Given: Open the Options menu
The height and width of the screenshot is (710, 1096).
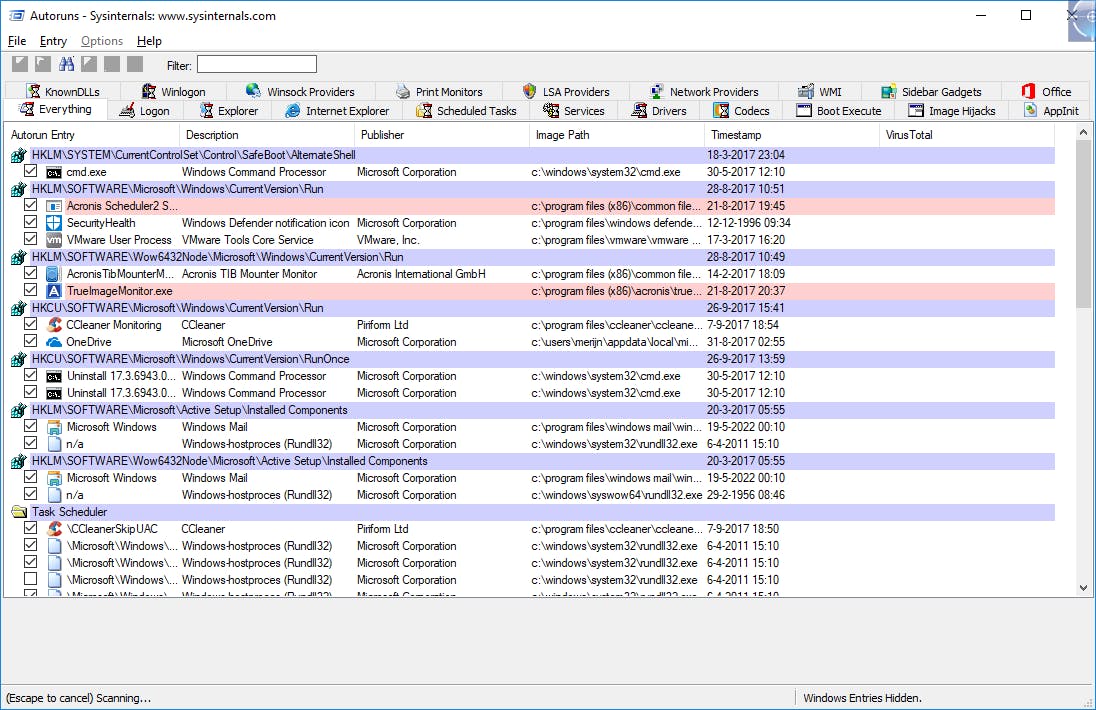Looking at the screenshot, I should [x=101, y=41].
